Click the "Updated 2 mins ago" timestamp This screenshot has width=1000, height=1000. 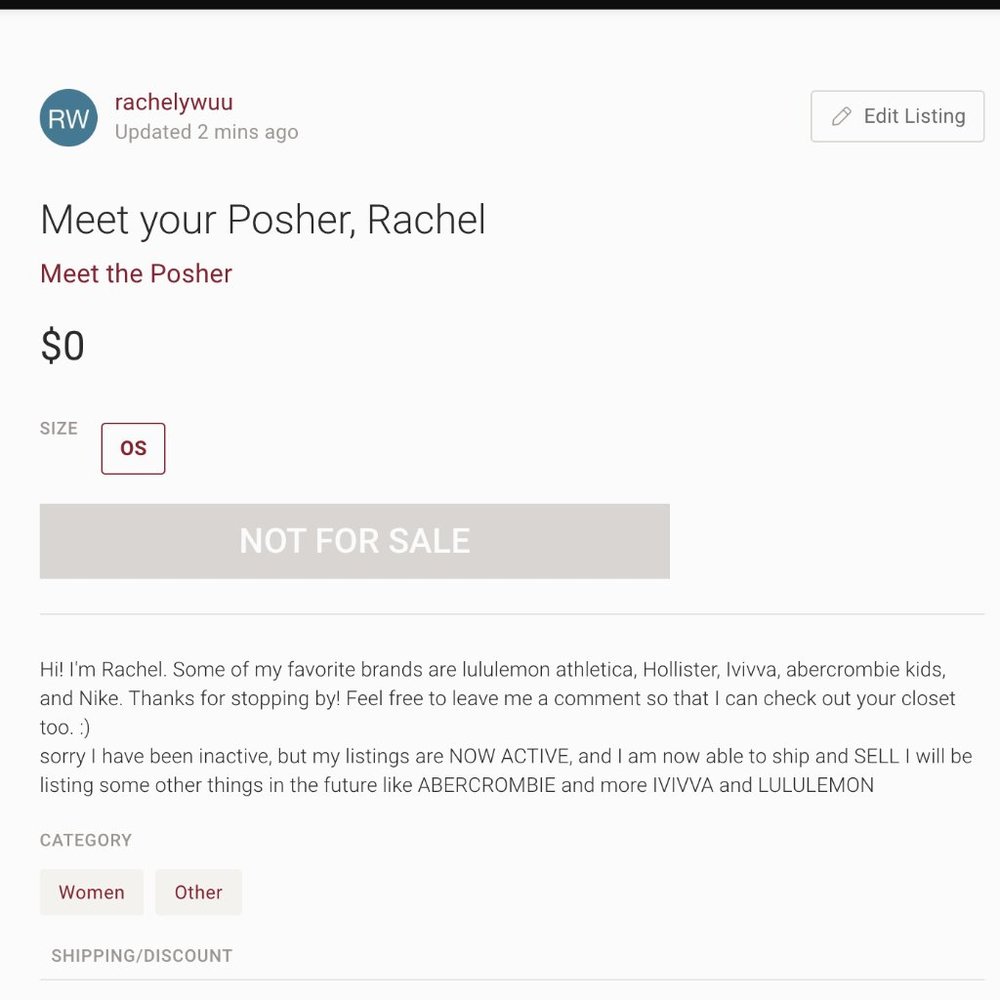206,132
